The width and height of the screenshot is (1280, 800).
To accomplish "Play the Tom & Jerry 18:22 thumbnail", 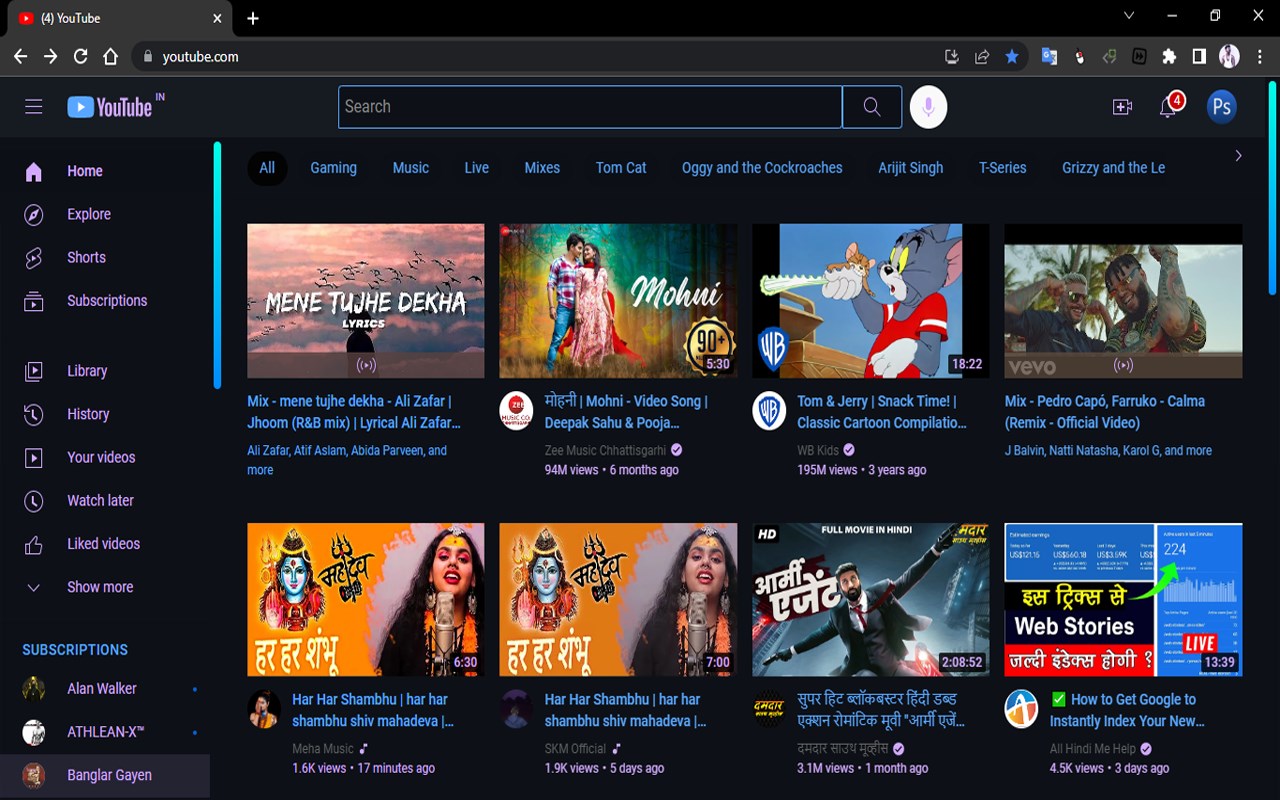I will (x=871, y=301).
